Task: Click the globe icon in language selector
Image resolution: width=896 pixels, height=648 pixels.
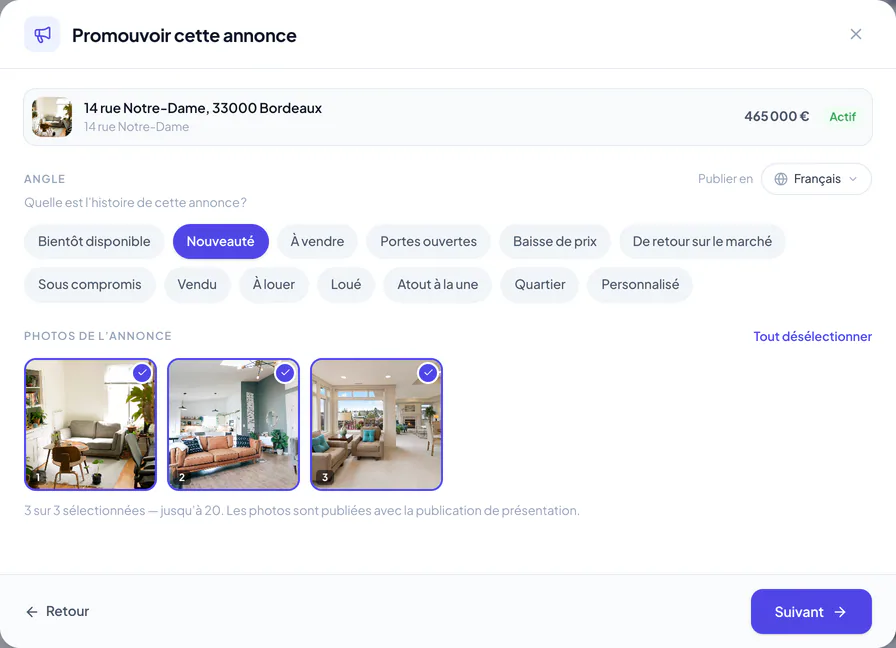Action: pyautogui.click(x=781, y=179)
